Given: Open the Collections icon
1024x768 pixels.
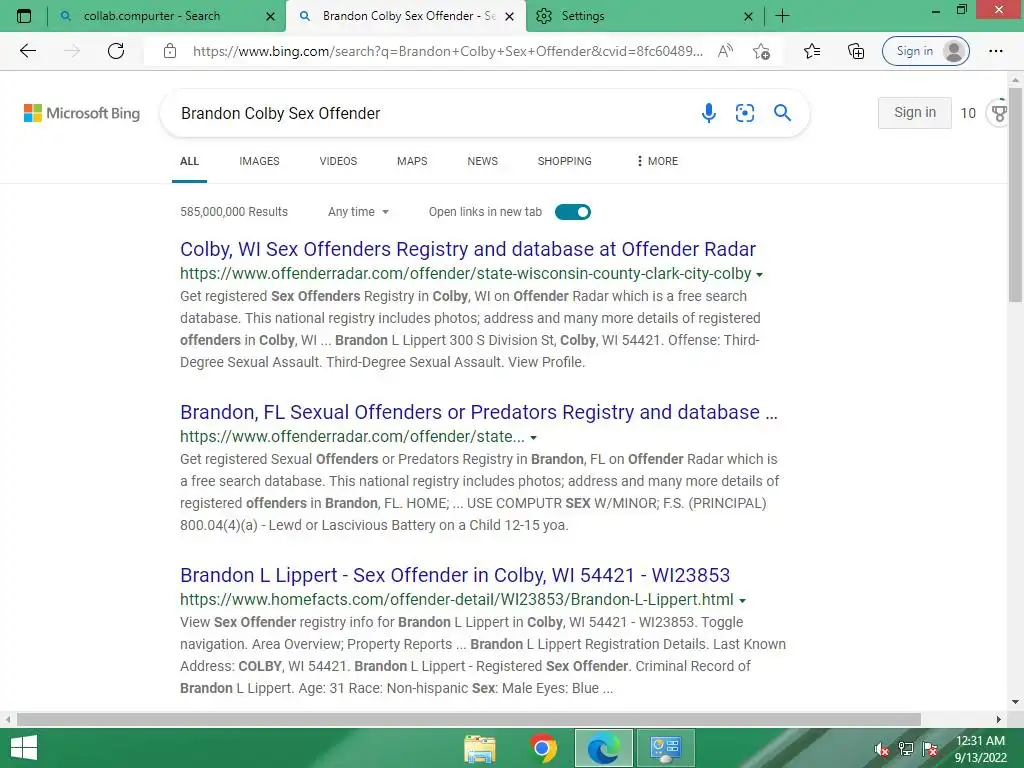Looking at the screenshot, I should 856,51.
